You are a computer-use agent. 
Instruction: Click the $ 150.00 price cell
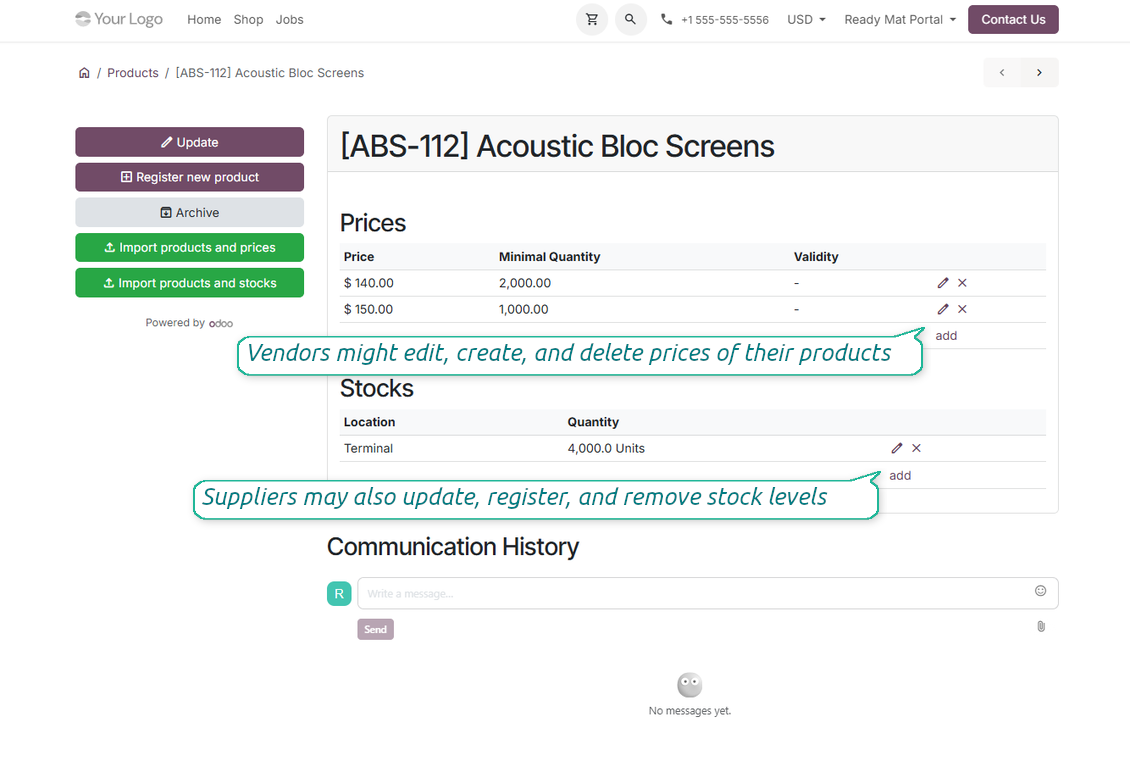(368, 309)
